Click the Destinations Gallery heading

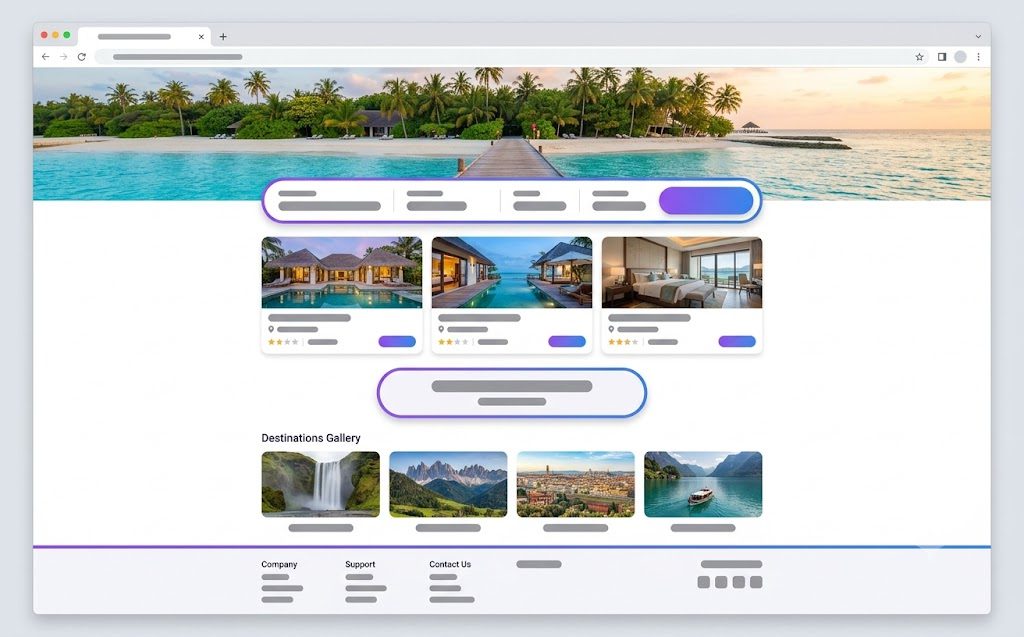coord(311,438)
